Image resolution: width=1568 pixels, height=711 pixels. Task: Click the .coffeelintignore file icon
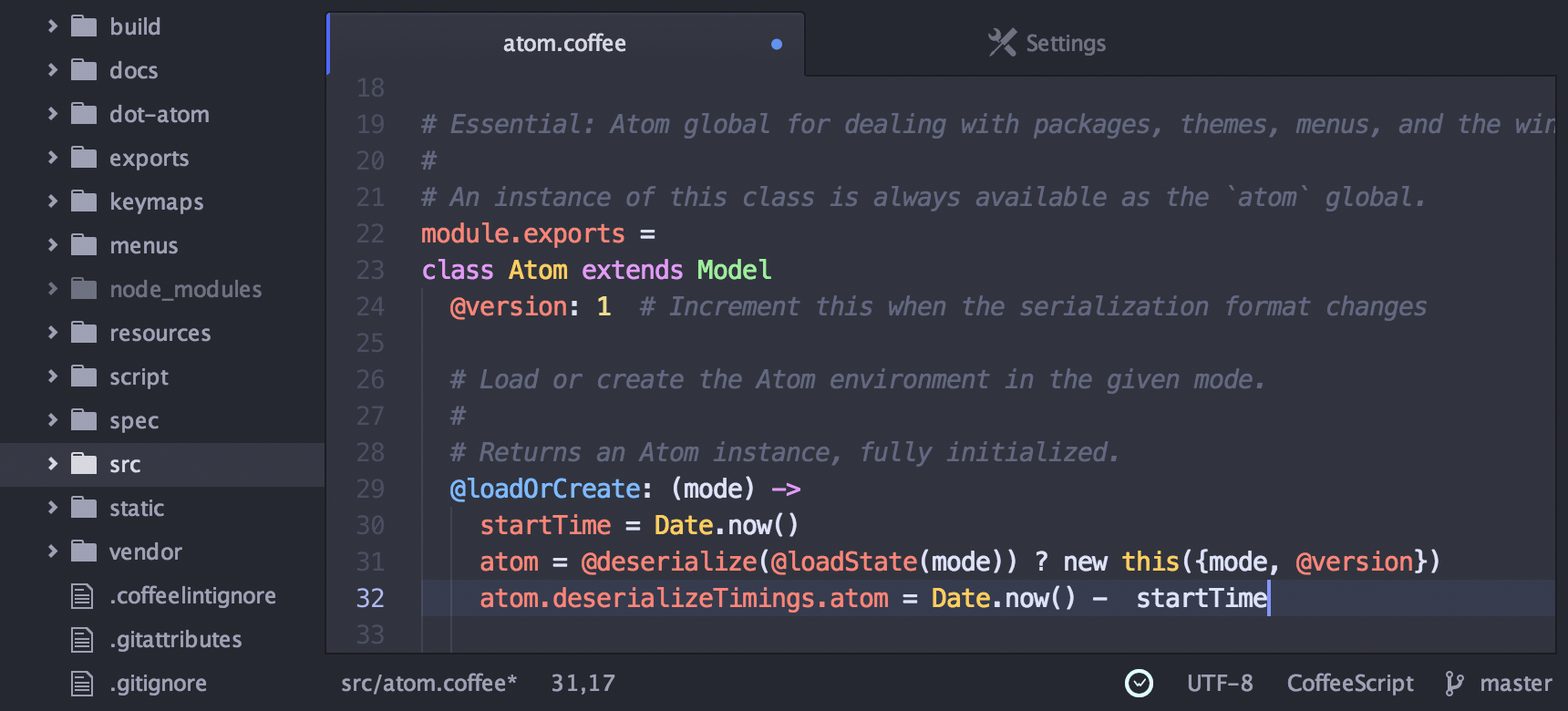coord(82,596)
